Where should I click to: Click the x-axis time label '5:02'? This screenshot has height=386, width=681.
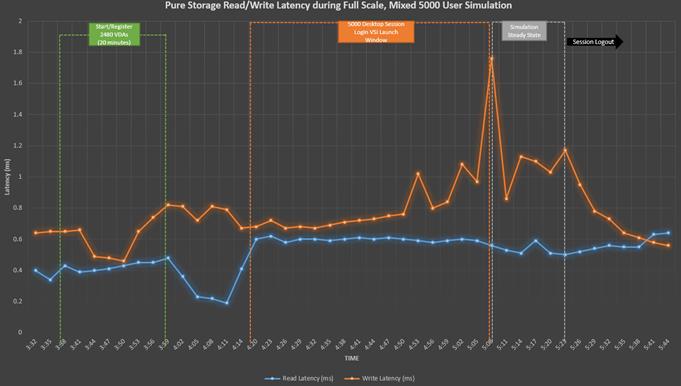tap(458, 345)
